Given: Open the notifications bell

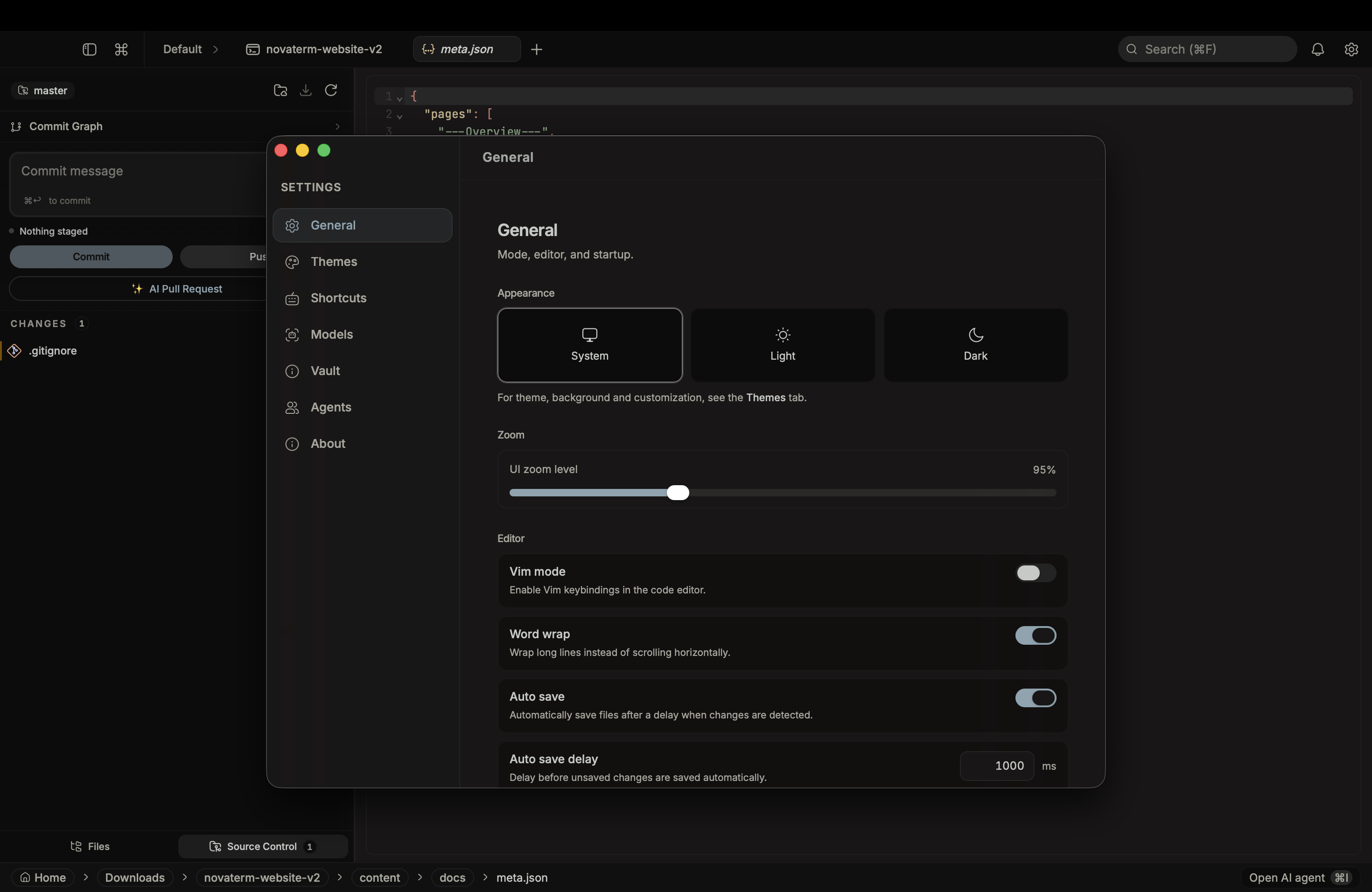Looking at the screenshot, I should pyautogui.click(x=1318, y=49).
